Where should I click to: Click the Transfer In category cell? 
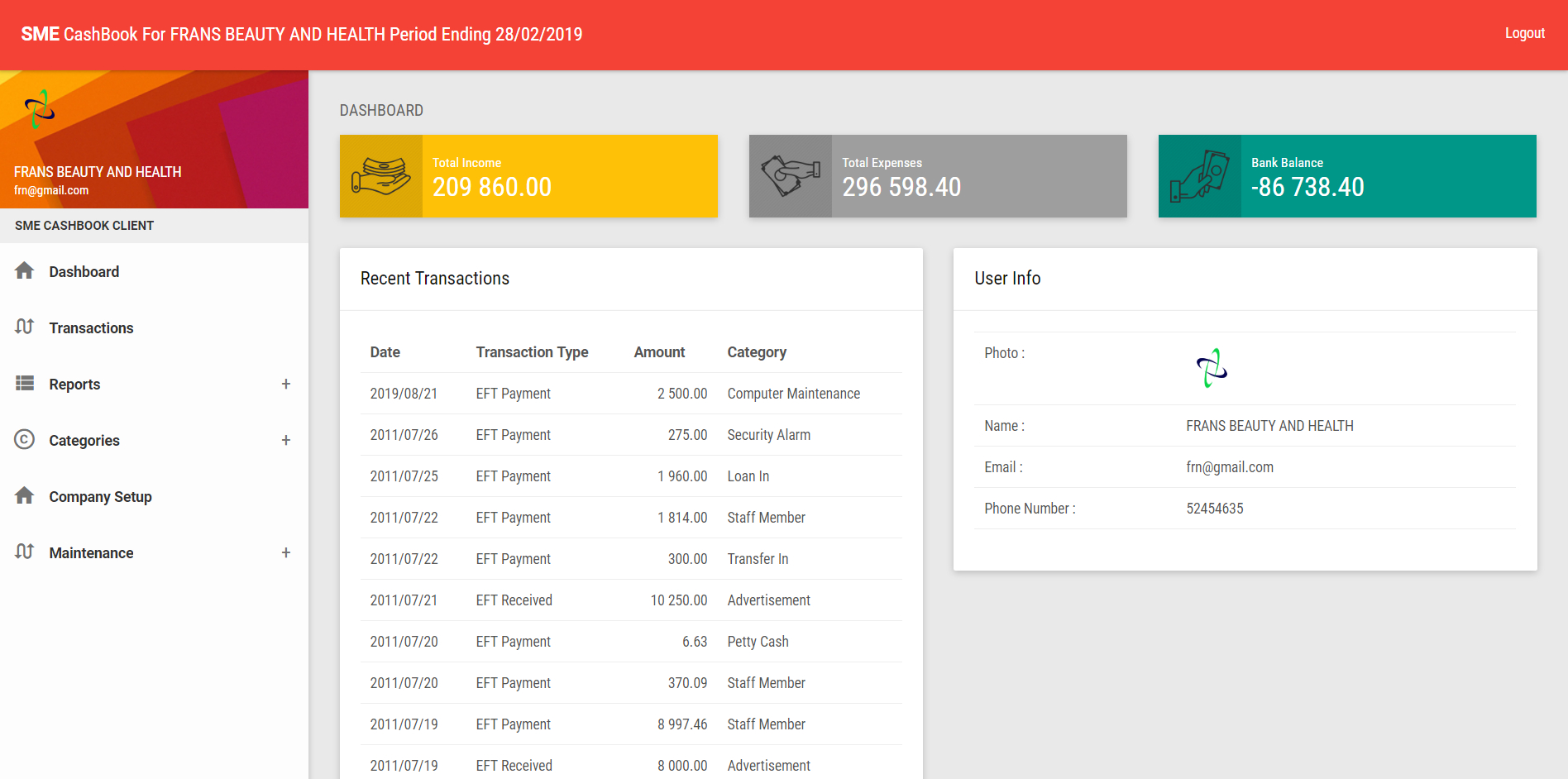point(758,559)
